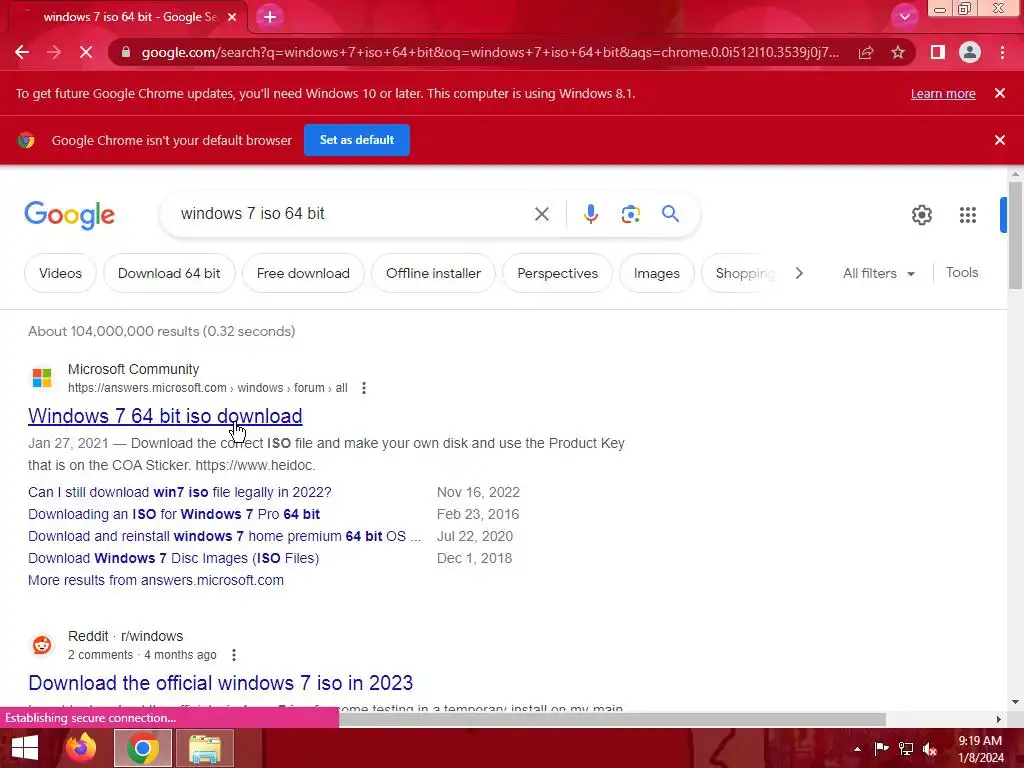Select the Download 64 bit chip
1024x768 pixels.
point(168,273)
